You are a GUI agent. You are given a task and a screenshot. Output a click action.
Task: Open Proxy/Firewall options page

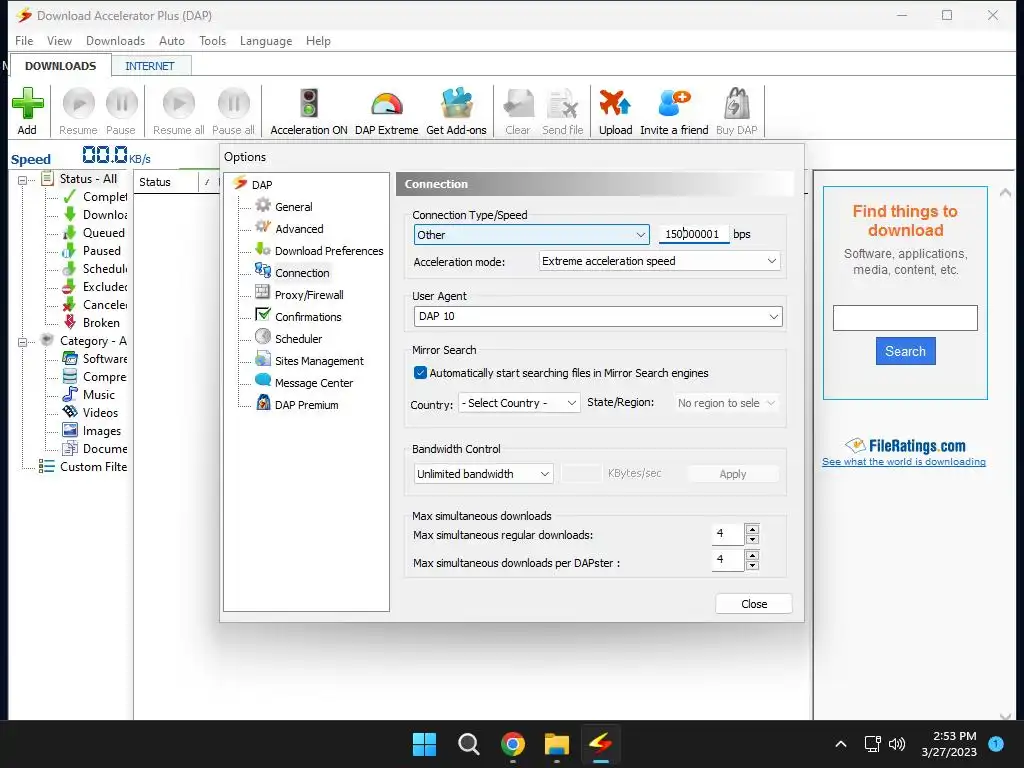309,295
